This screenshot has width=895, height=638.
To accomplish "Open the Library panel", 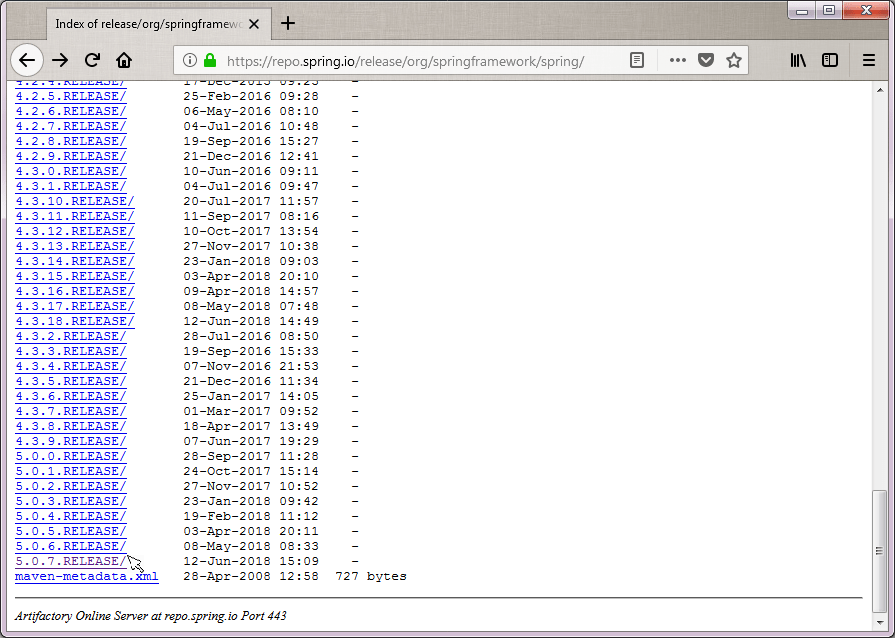I will tap(797, 60).
